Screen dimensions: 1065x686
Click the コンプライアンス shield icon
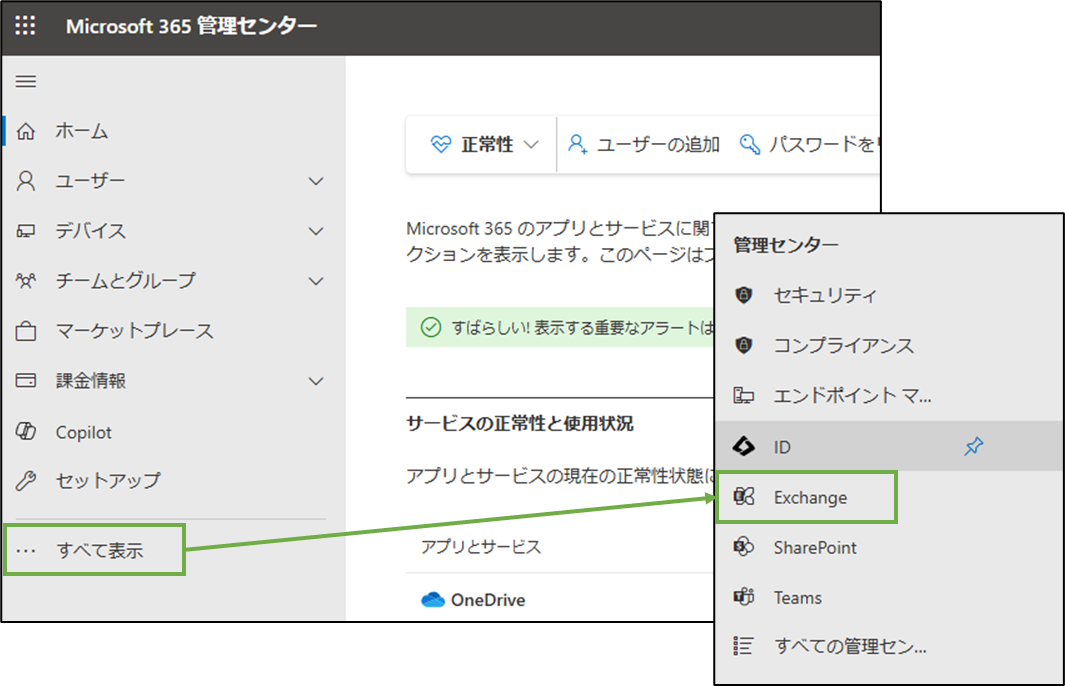point(744,345)
